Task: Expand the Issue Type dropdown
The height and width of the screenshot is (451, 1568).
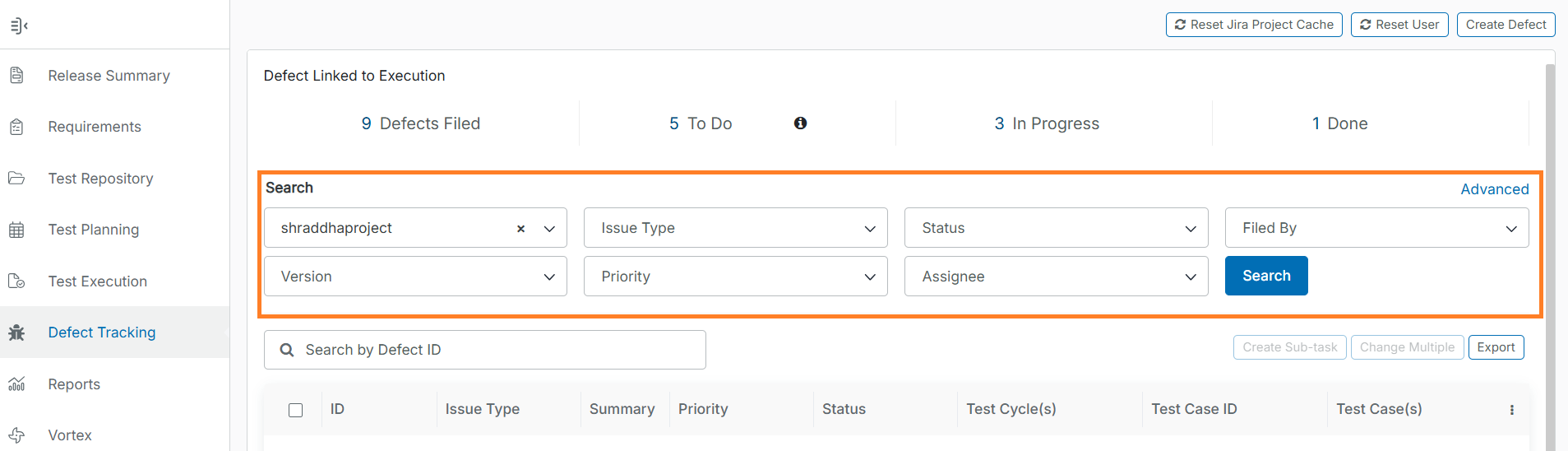Action: coord(735,228)
